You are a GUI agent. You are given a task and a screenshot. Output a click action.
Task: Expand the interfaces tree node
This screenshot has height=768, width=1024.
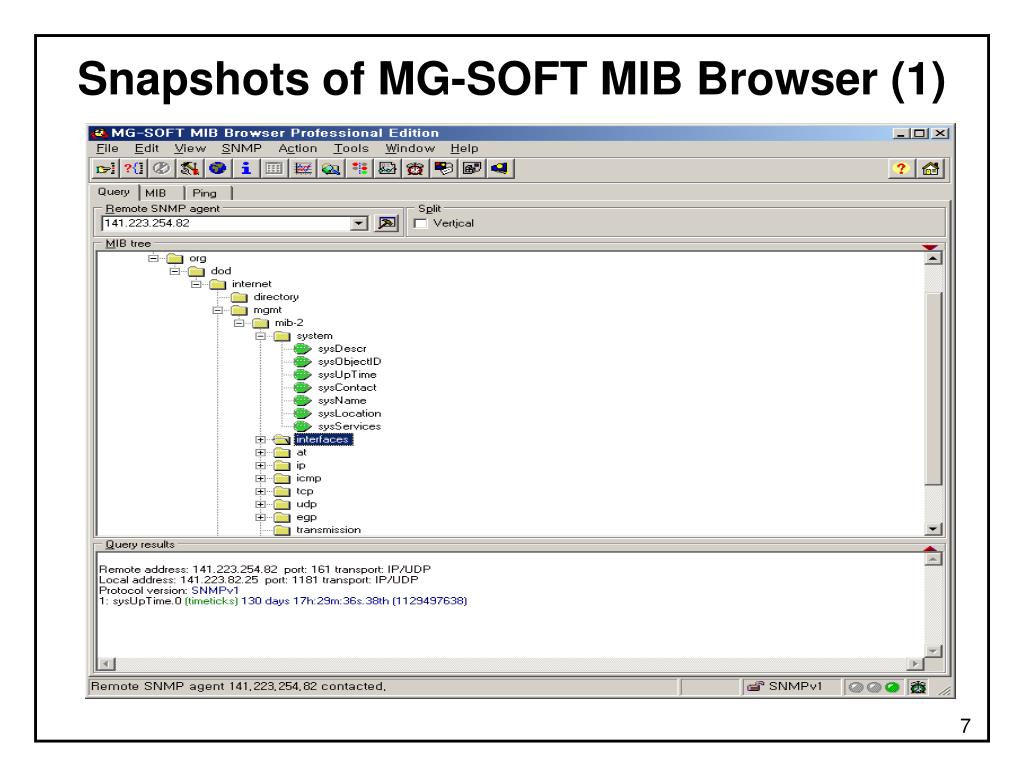point(261,440)
